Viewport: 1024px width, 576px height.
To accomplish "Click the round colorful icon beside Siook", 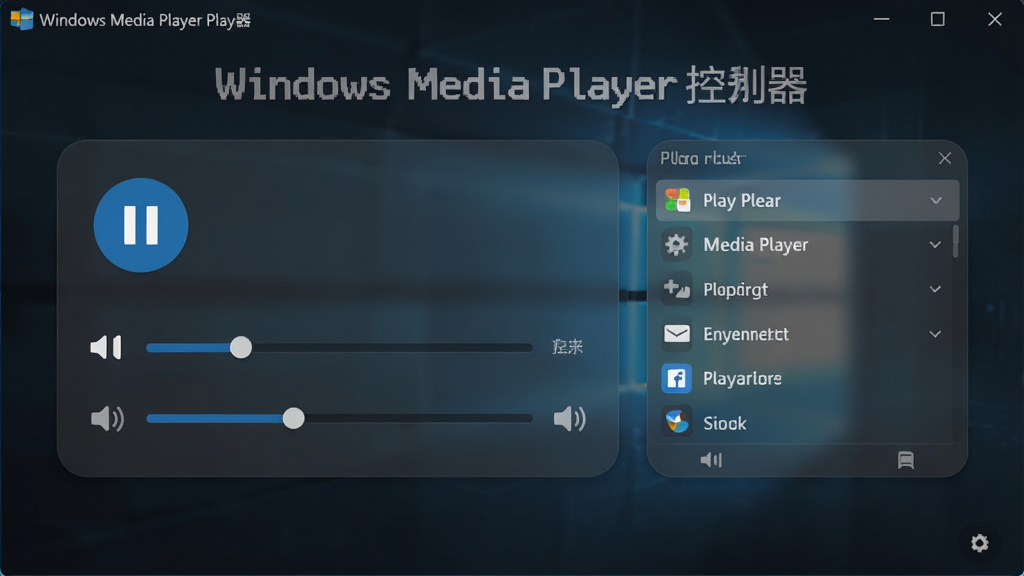I will 677,422.
